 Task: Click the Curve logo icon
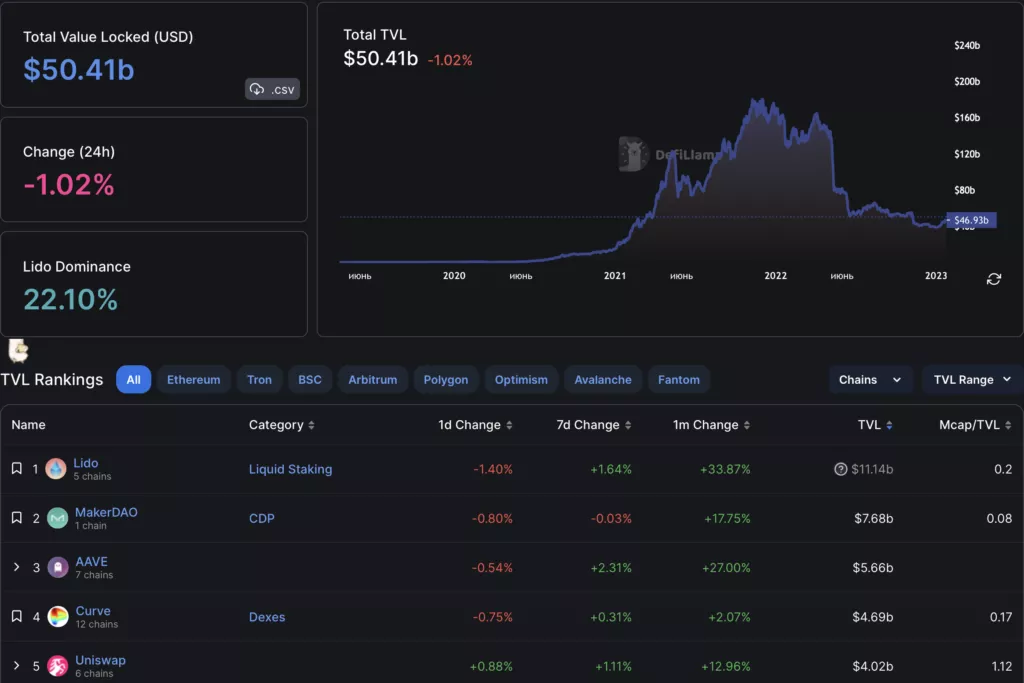[x=58, y=617]
